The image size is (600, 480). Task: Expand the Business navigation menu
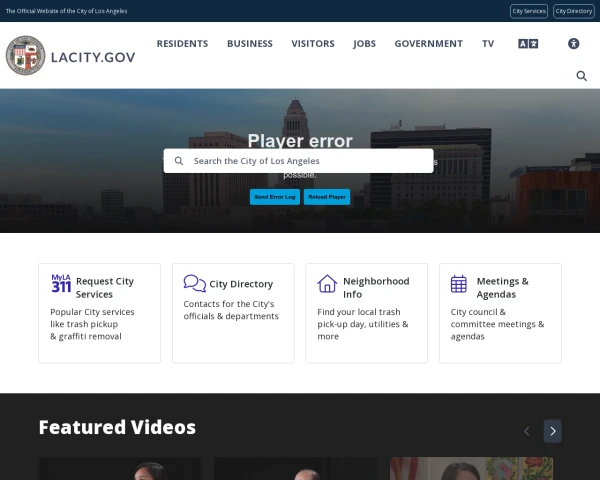(249, 44)
